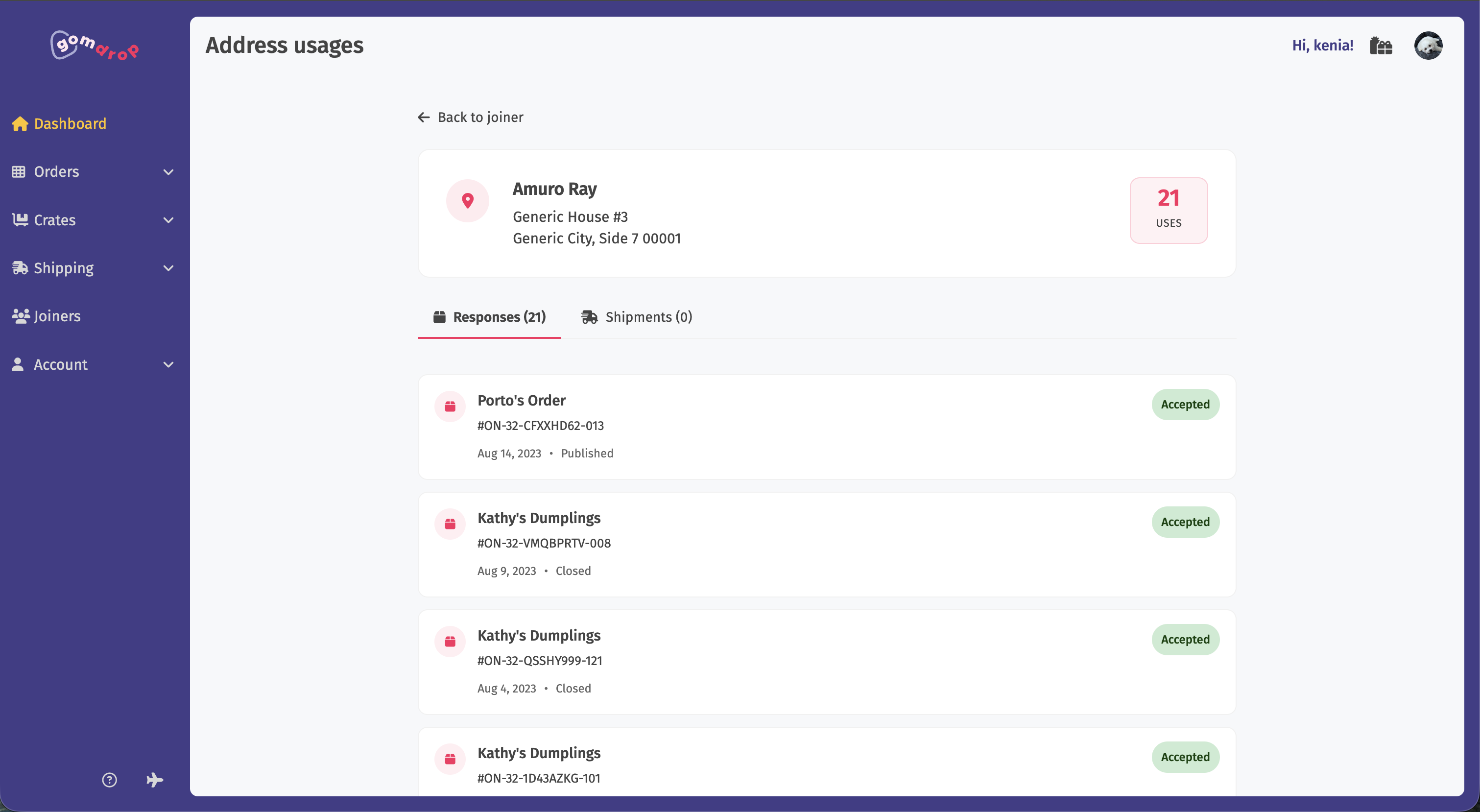Screen dimensions: 1480x812
Task: Click the Account person icon
Action: pos(18,364)
